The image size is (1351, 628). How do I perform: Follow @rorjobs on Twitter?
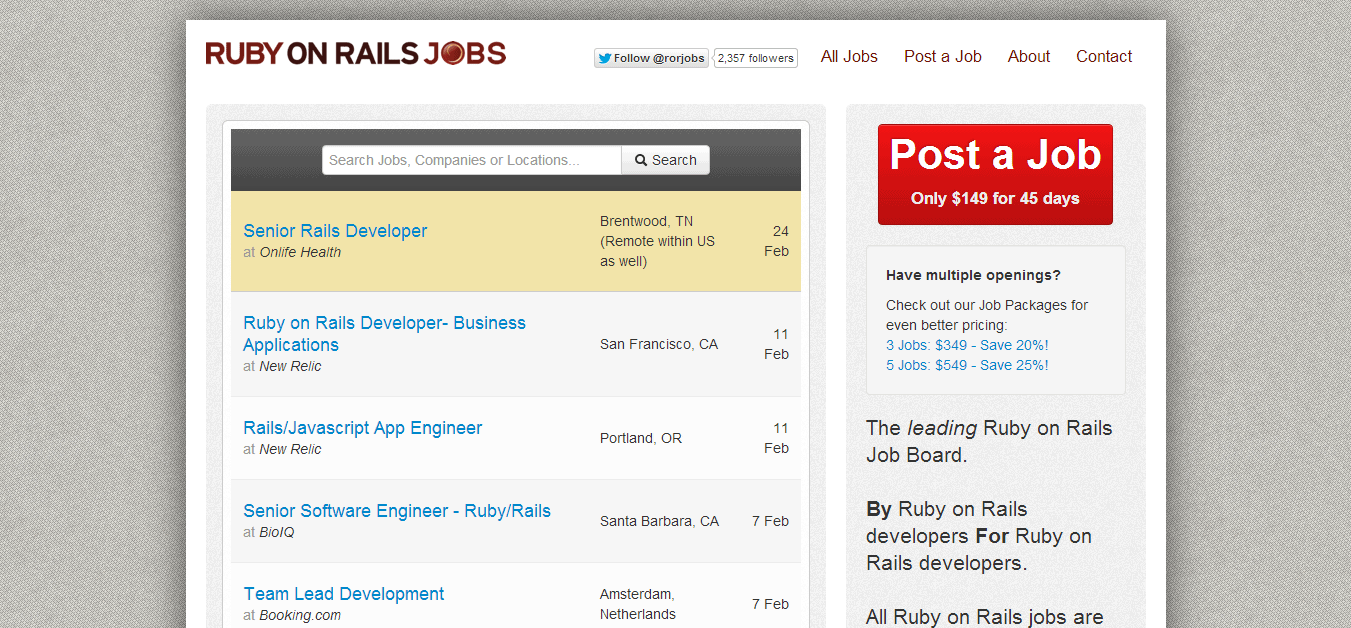tap(651, 58)
